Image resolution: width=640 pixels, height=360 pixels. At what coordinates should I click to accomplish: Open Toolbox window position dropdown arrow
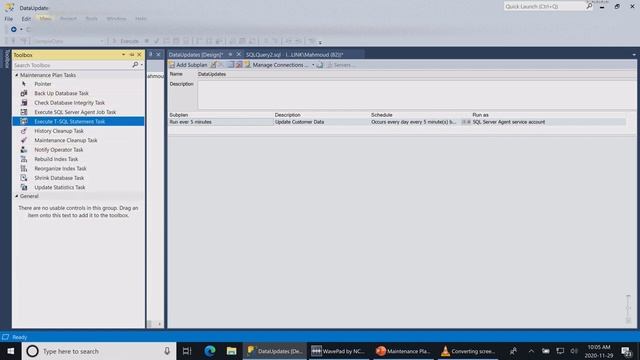coord(123,54)
